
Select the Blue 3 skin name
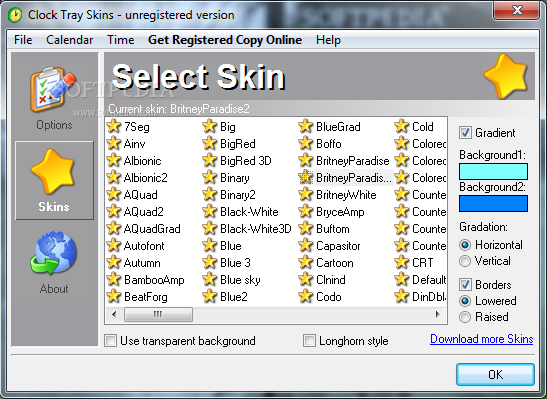point(235,263)
